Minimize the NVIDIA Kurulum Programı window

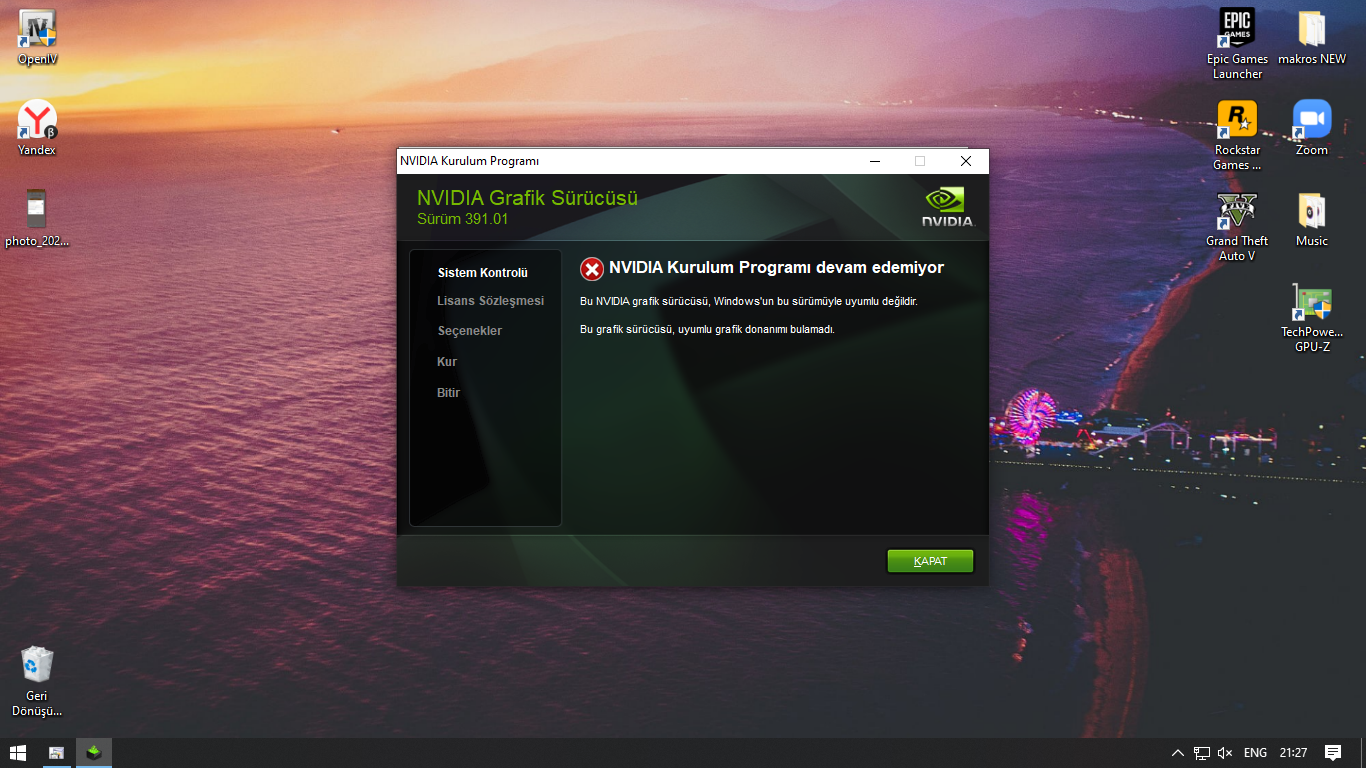[875, 161]
